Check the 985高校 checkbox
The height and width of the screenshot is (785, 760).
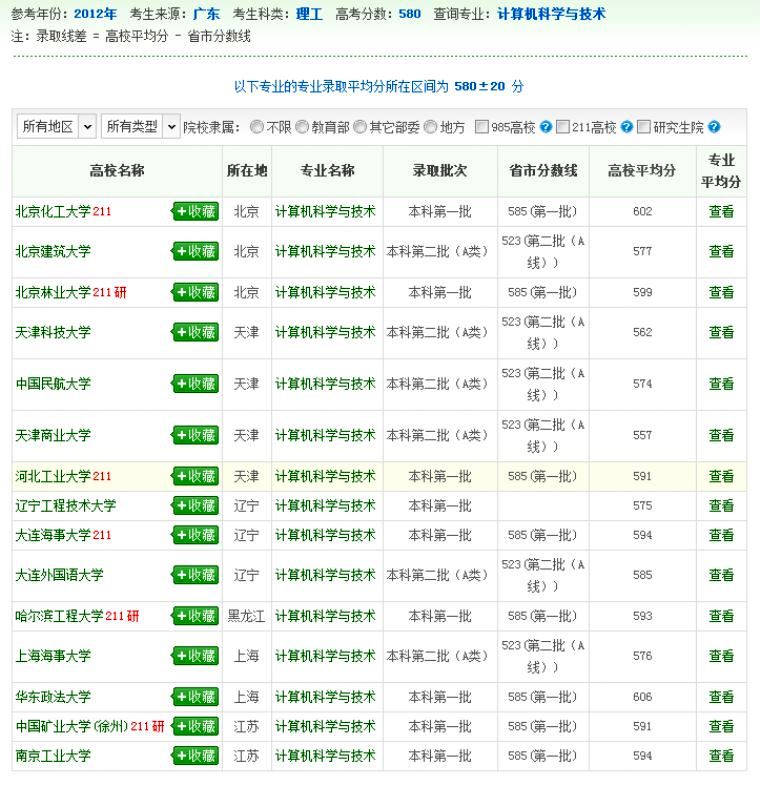[x=481, y=127]
